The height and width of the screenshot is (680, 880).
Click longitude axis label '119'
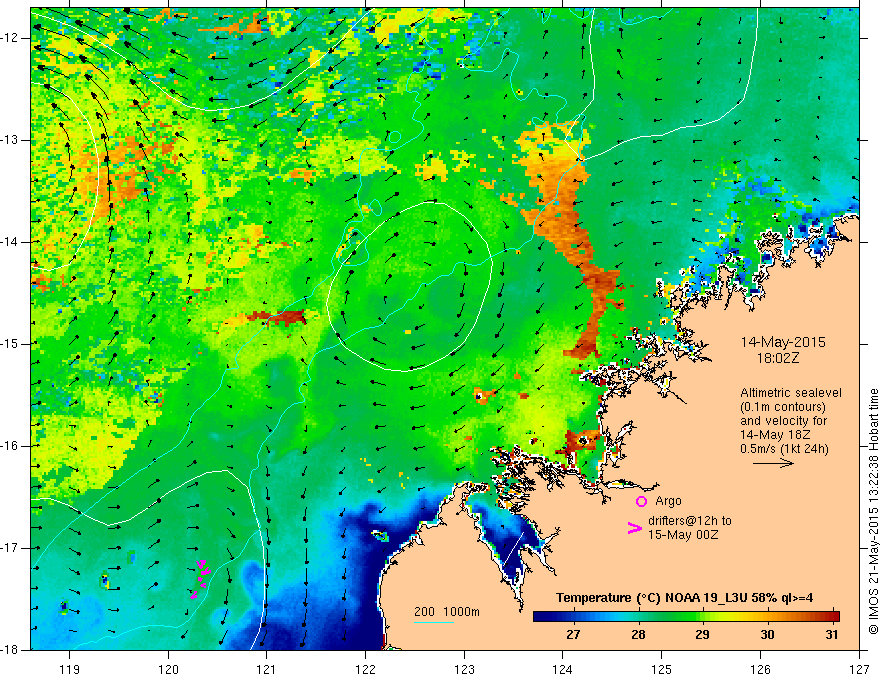point(70,669)
